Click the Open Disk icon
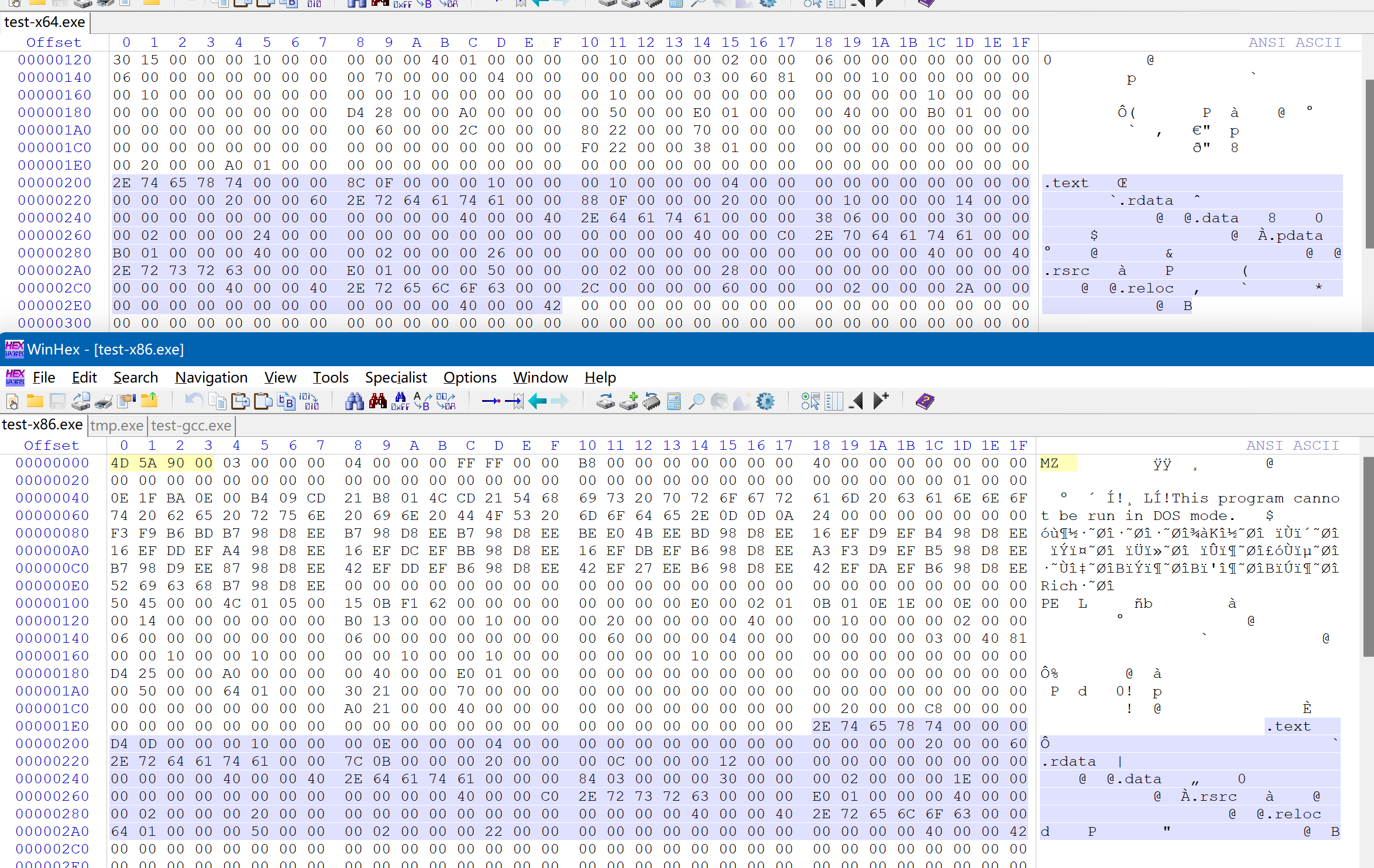This screenshot has width=1374, height=868. pyautogui.click(x=606, y=401)
